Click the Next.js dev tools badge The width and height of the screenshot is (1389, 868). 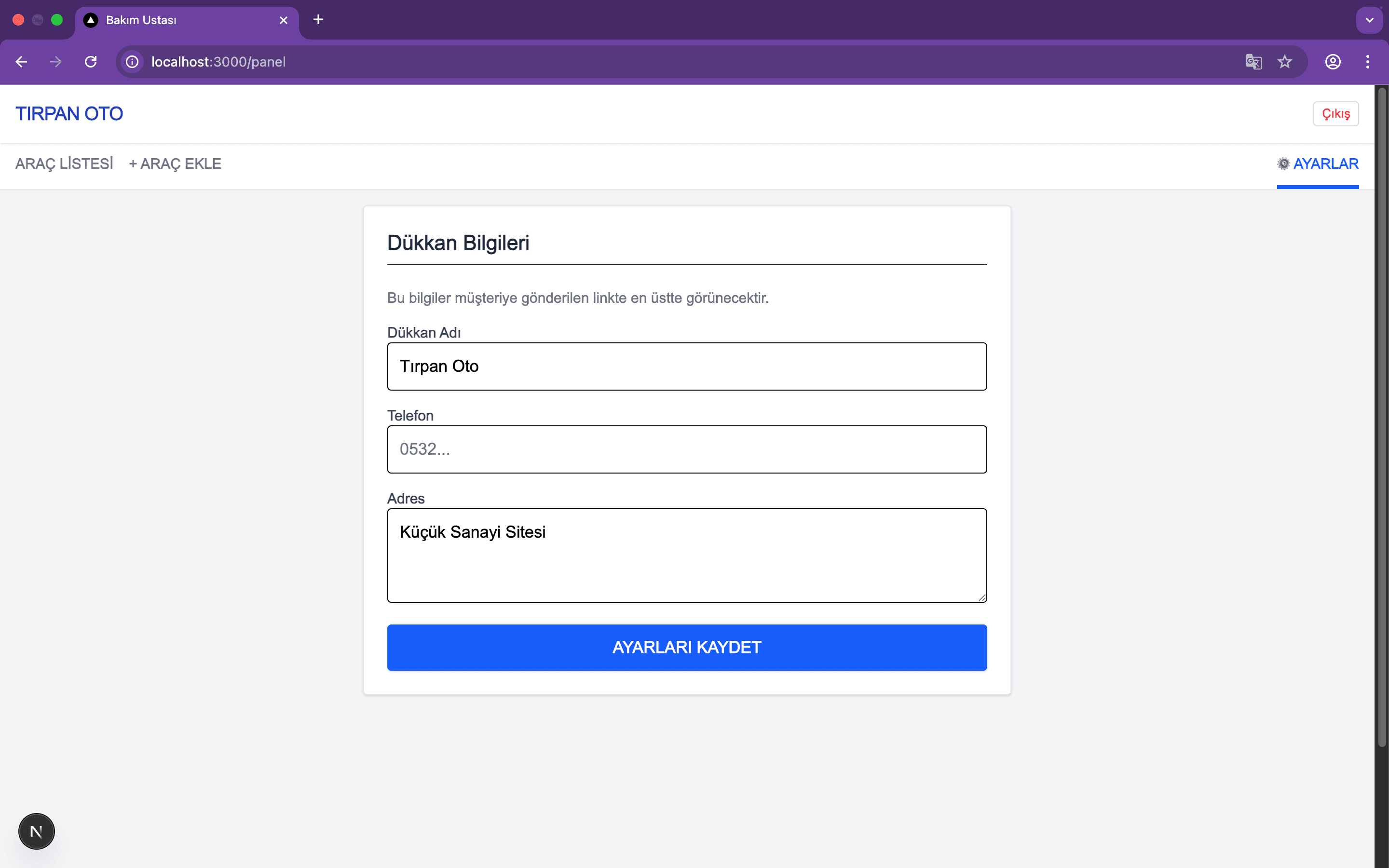point(36,831)
